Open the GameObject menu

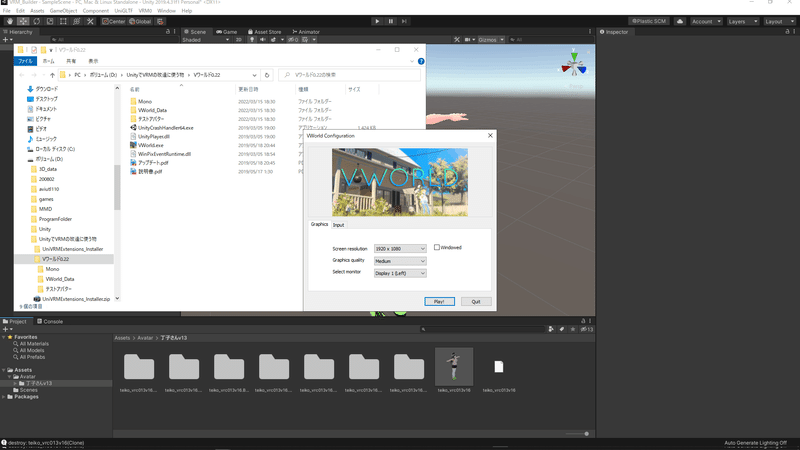pos(63,11)
